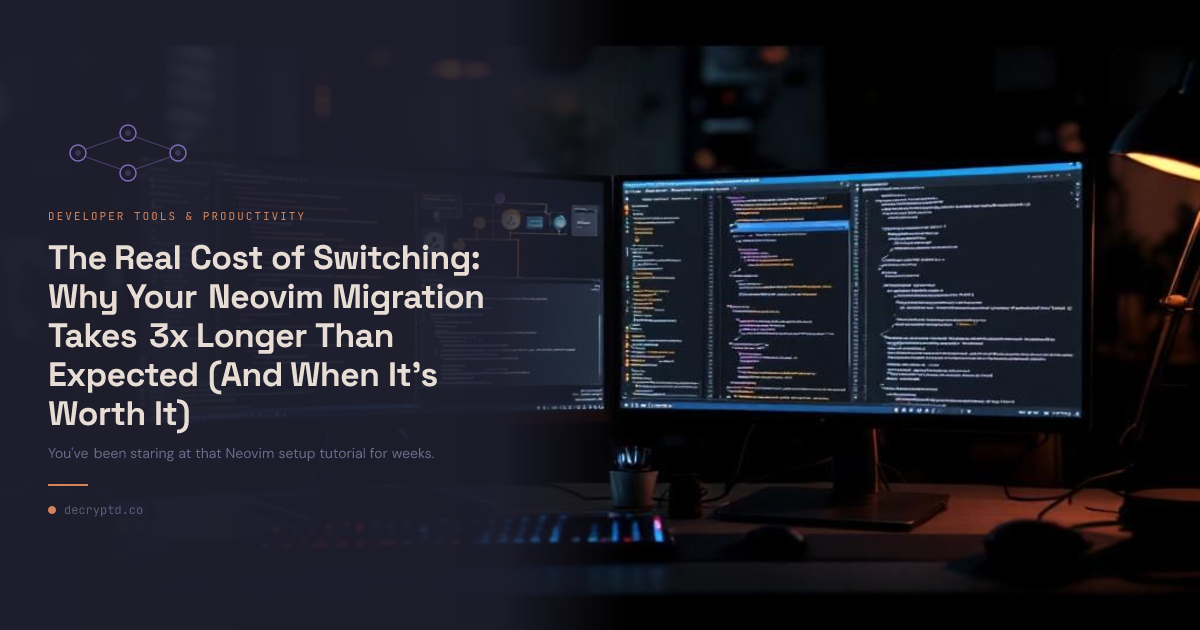
Task: Click the orange bullet dot beside decryptd.co
Action: tap(51, 510)
